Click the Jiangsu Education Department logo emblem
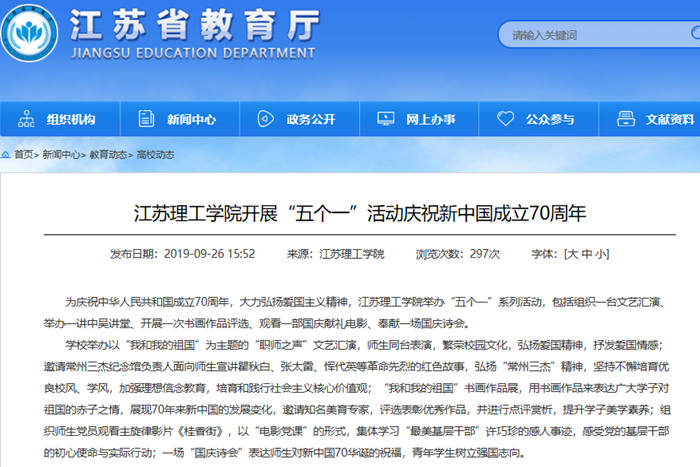Viewport: 700px width, 467px height. coord(29,33)
